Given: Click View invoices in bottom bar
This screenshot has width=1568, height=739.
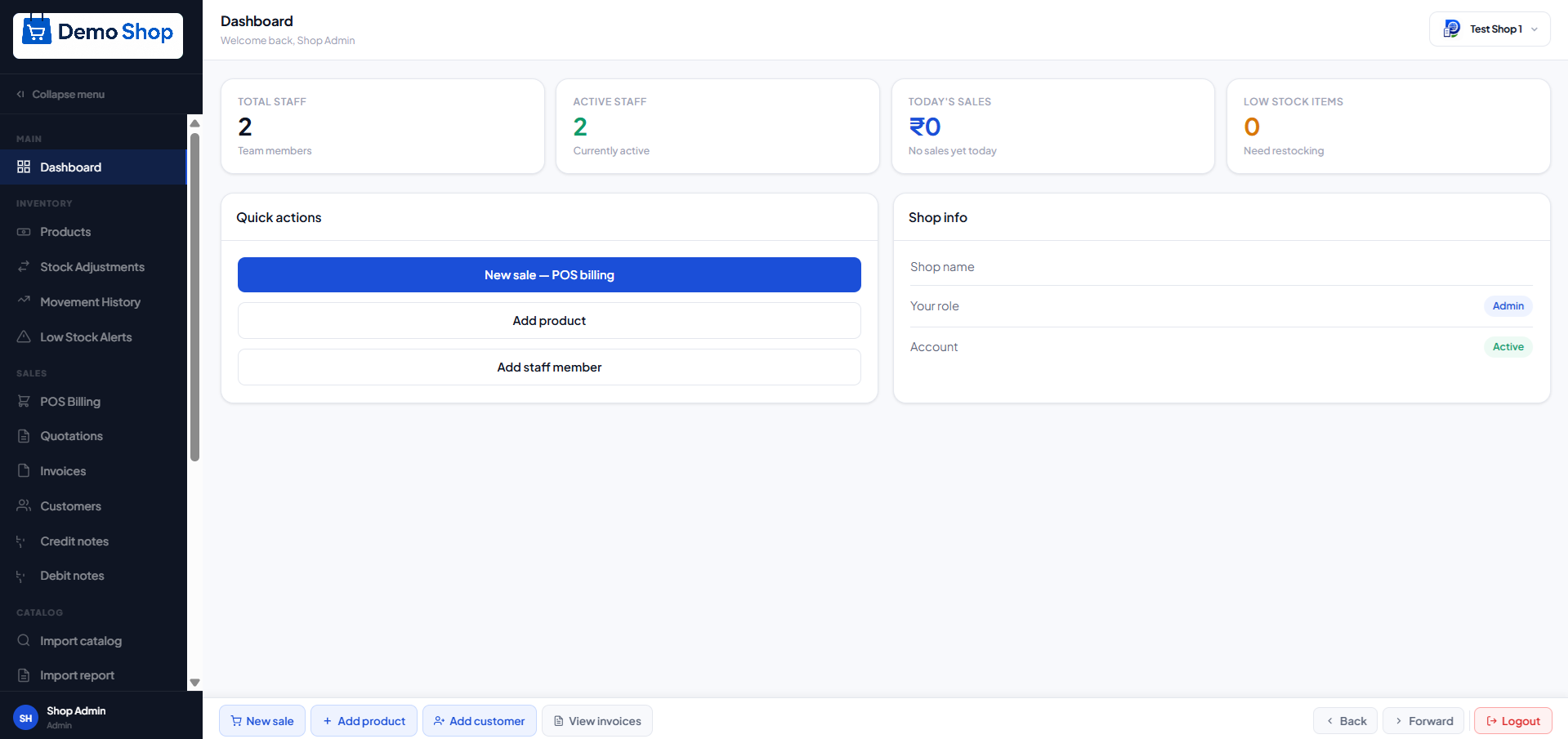Looking at the screenshot, I should (x=597, y=721).
